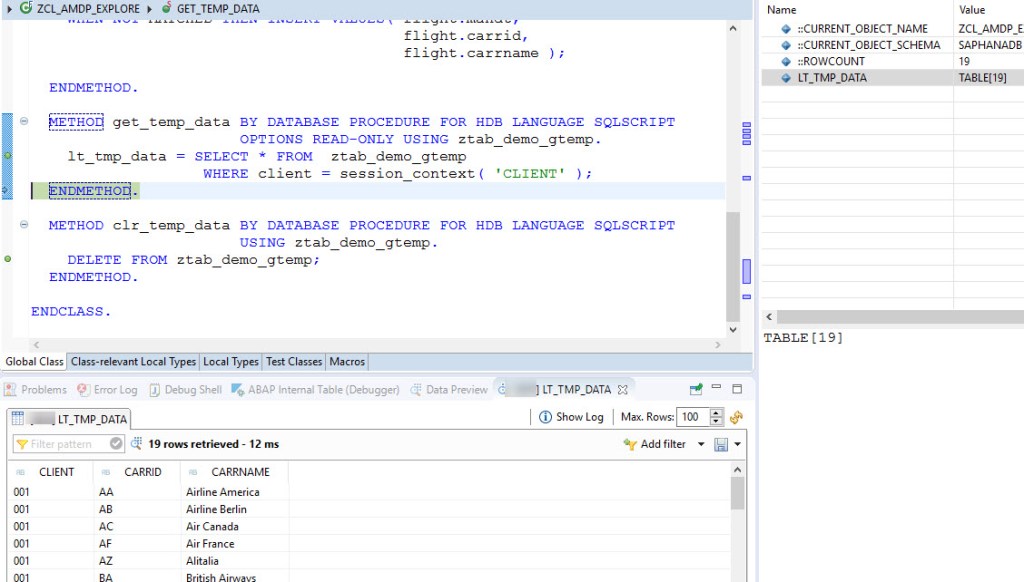Click the ZCL_AMDP_EXPLORE class icon in breadcrumb
Viewport: 1024px width, 582px height.
pyautogui.click(x=24, y=9)
